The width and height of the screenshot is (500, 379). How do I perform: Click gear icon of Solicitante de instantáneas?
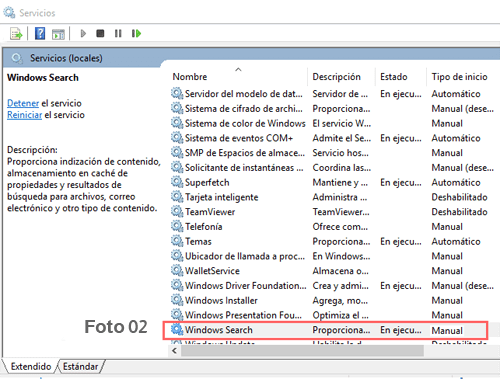click(177, 167)
